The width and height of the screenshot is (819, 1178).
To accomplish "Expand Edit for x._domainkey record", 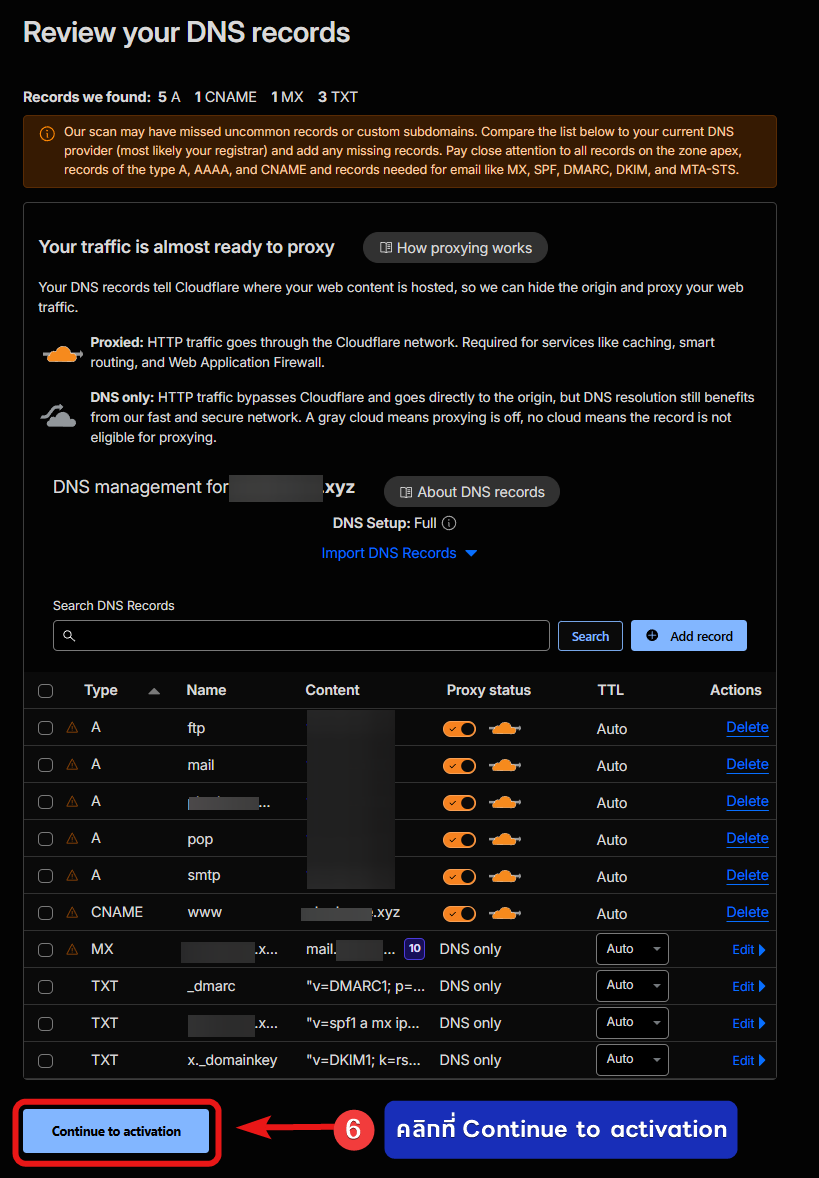I will pyautogui.click(x=748, y=1060).
